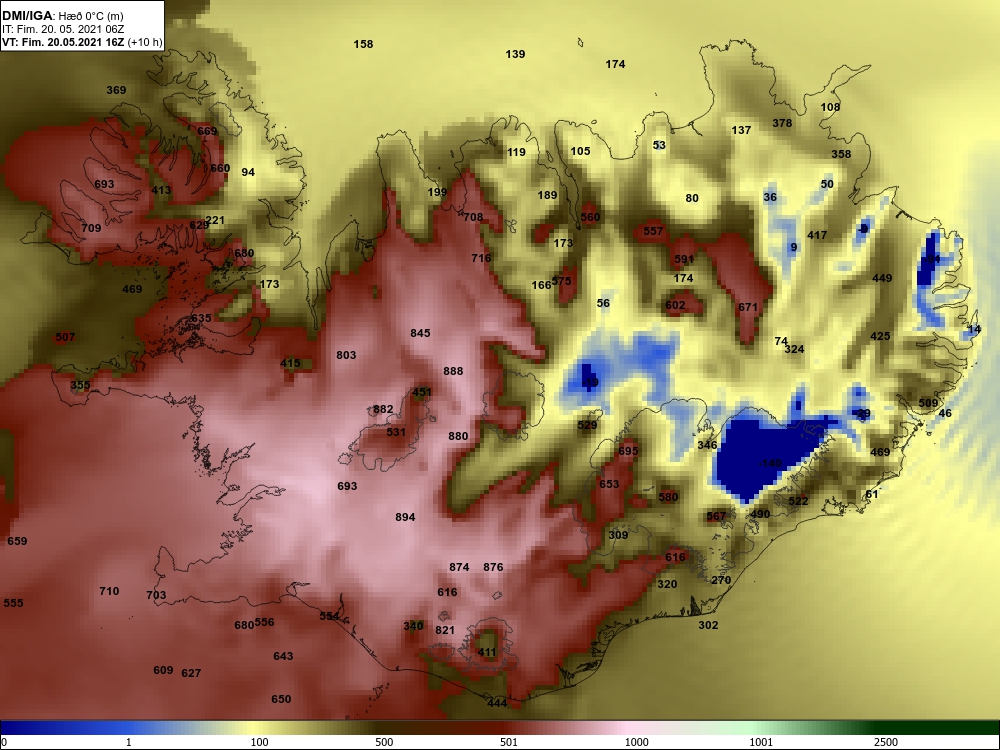The height and width of the screenshot is (750, 1000).
Task: Click the map value 557
Action: click(x=653, y=231)
